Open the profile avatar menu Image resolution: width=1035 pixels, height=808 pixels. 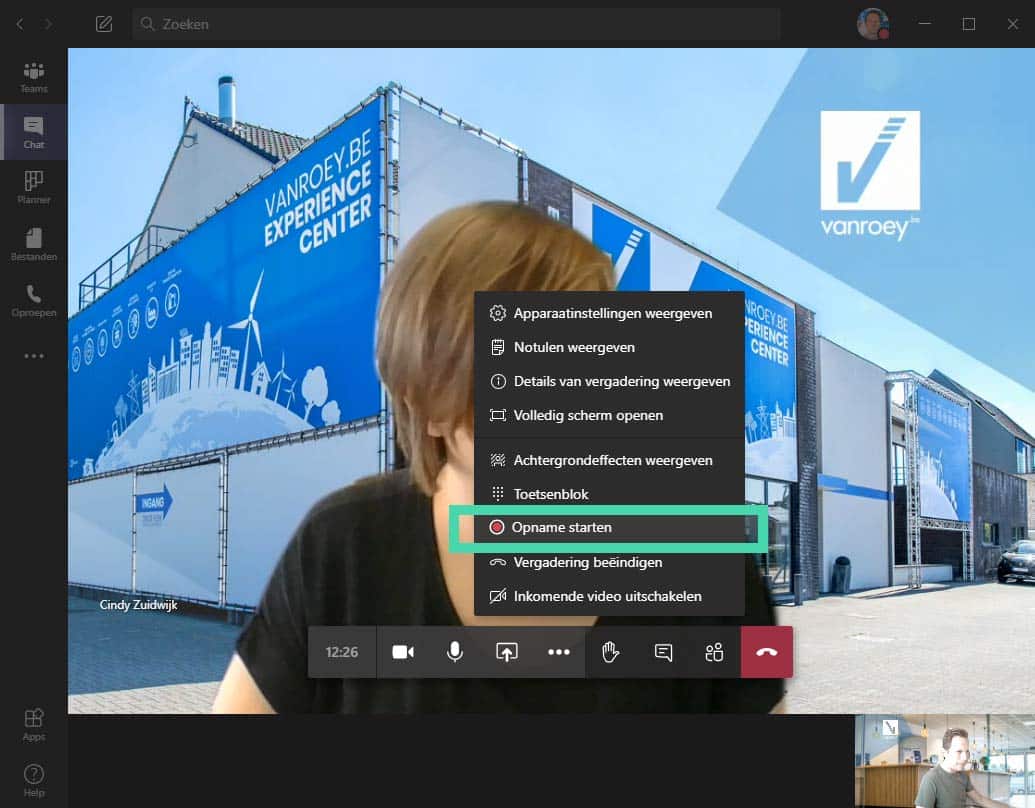[873, 24]
